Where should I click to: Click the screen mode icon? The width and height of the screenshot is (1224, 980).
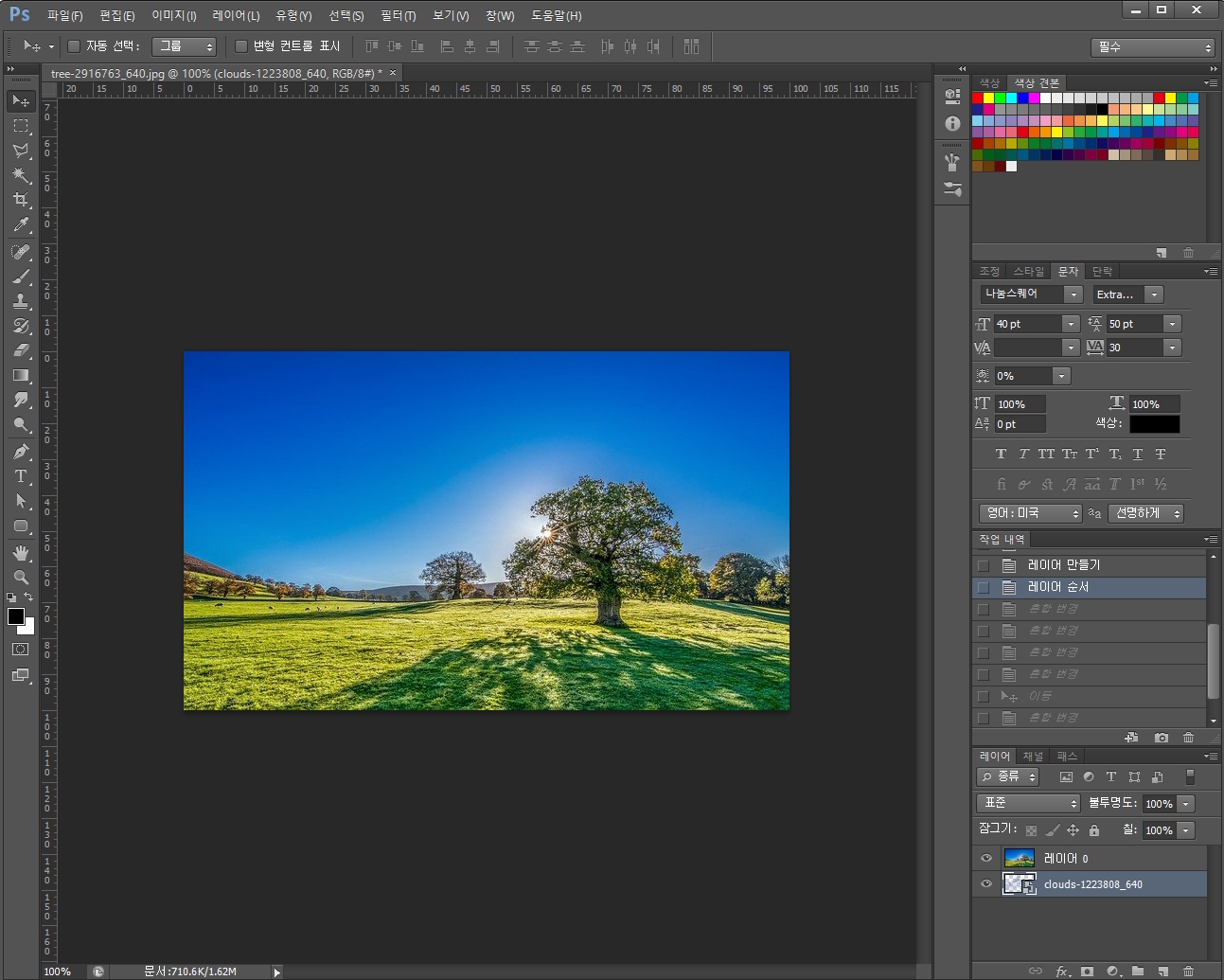(21, 675)
